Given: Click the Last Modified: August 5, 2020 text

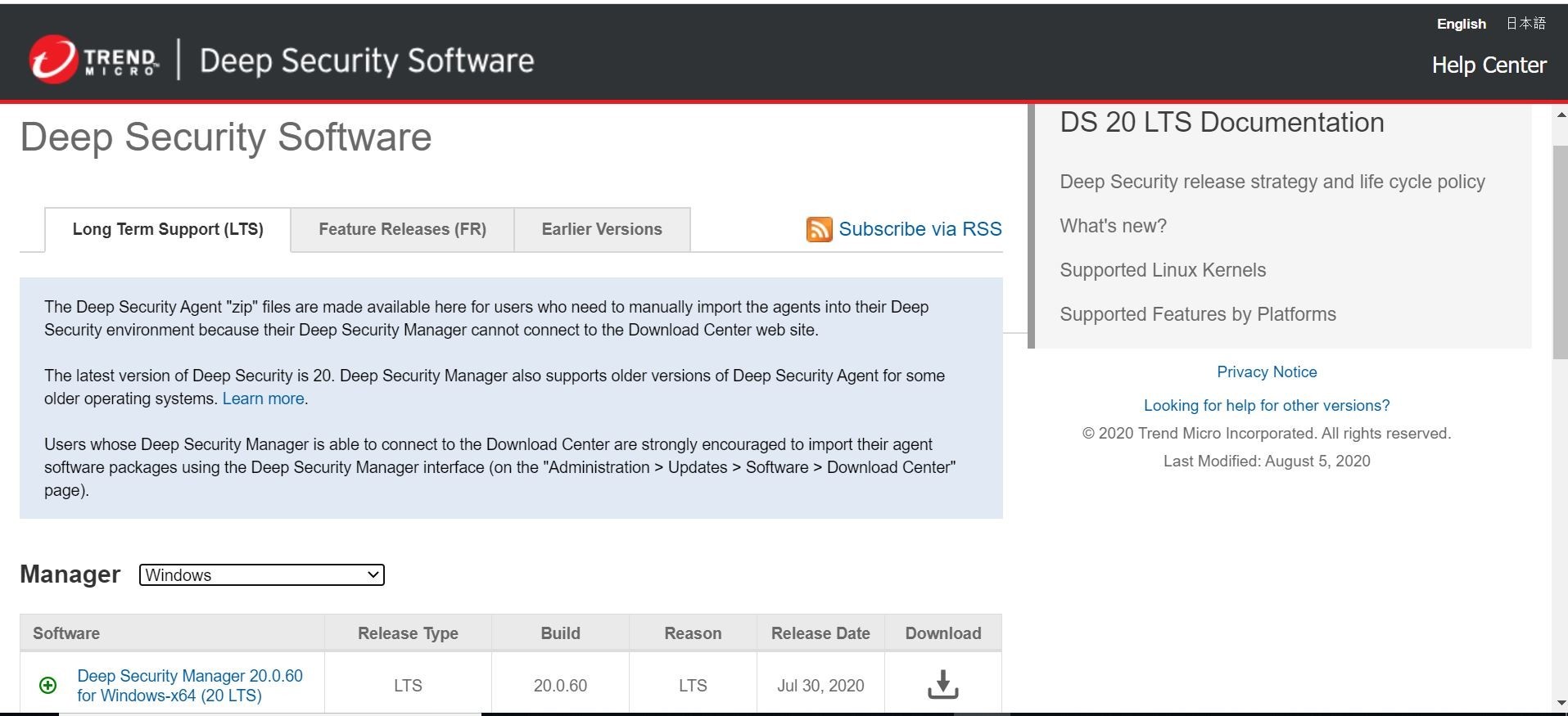Looking at the screenshot, I should coord(1267,461).
